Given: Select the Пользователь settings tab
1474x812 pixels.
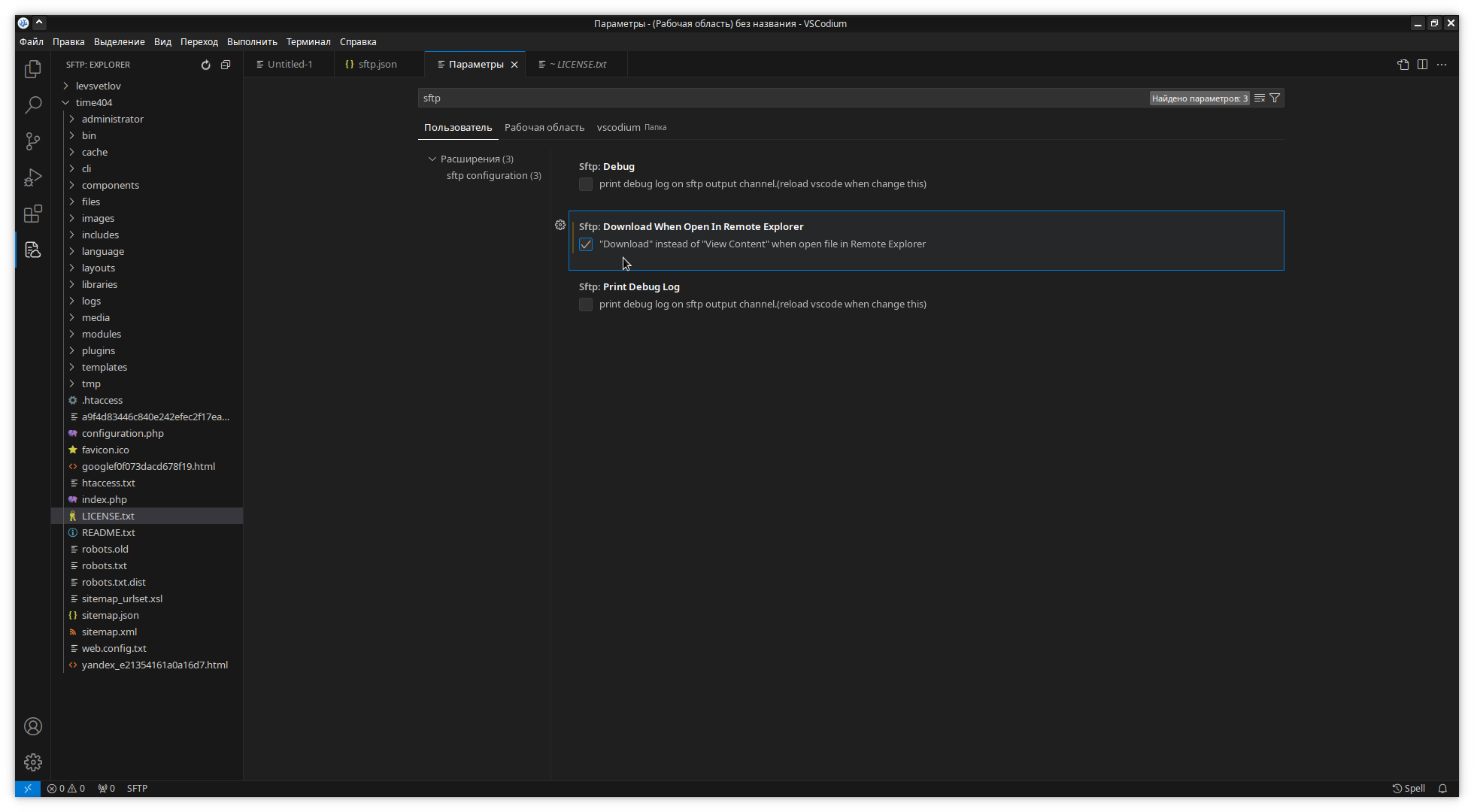Looking at the screenshot, I should (x=457, y=127).
